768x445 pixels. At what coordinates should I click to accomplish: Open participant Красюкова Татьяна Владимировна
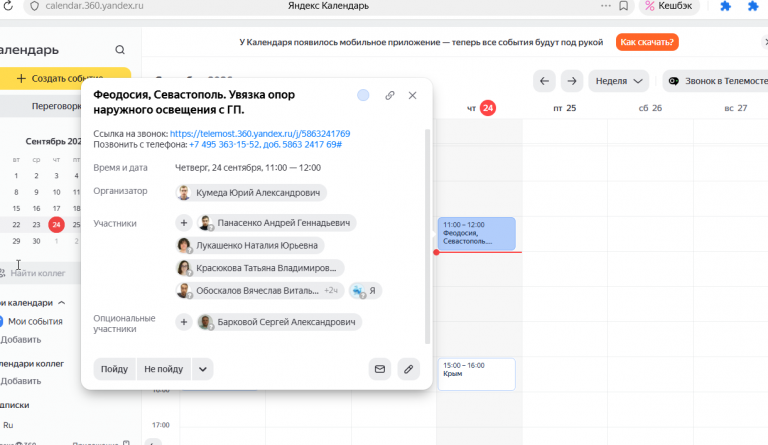click(260, 268)
